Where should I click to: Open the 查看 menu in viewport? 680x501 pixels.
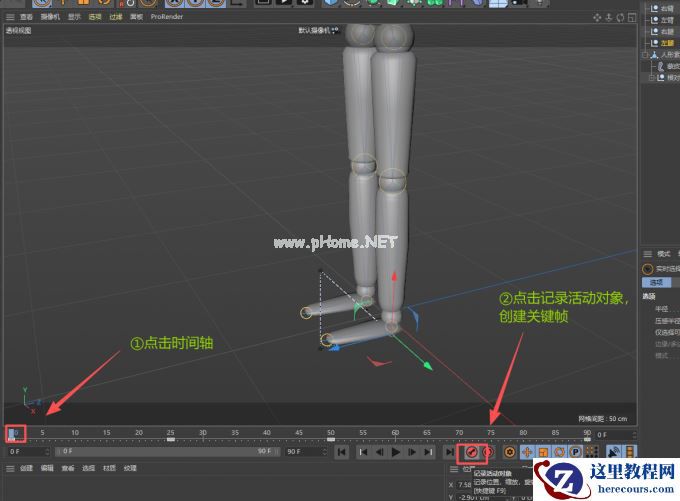point(26,17)
